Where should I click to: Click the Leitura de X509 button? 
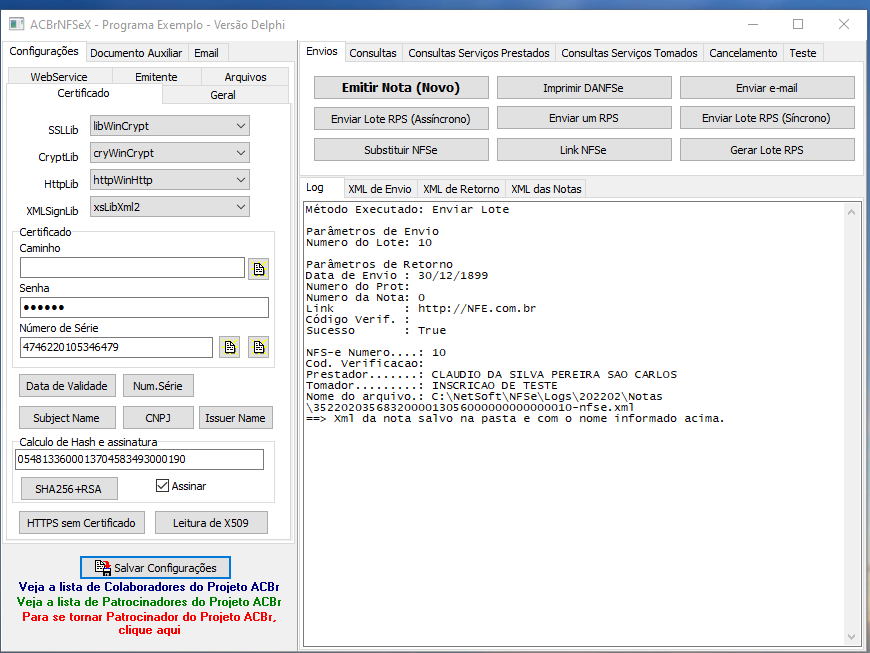[211, 523]
